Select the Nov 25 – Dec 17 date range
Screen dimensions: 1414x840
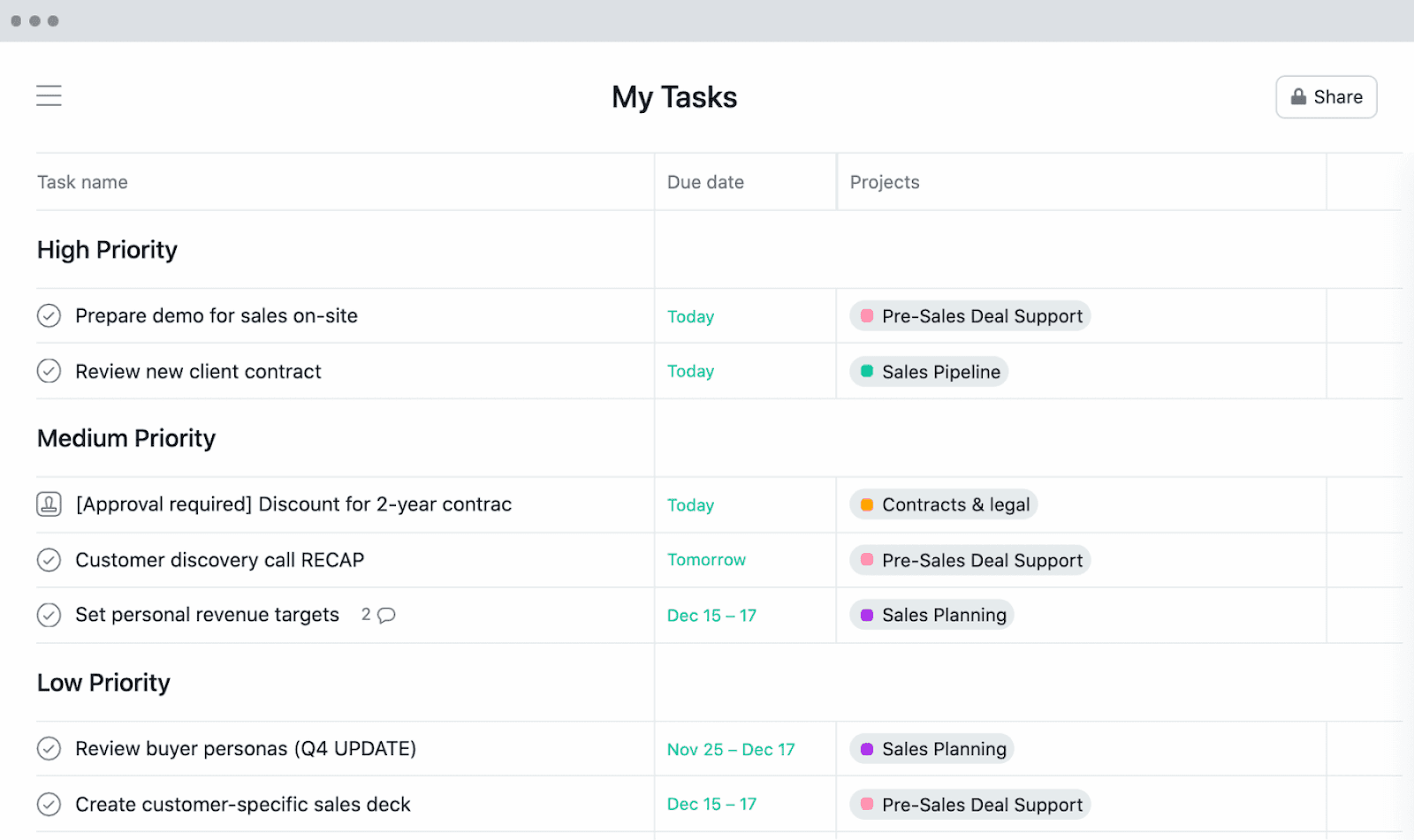click(x=731, y=750)
